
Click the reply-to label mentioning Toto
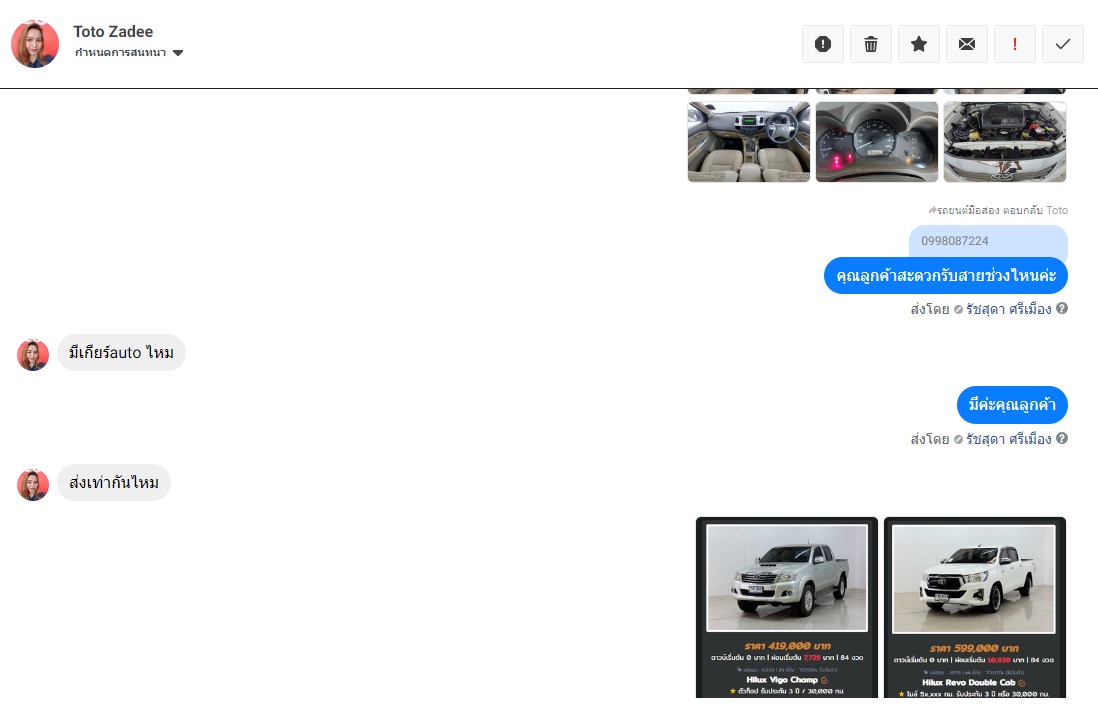[998, 210]
